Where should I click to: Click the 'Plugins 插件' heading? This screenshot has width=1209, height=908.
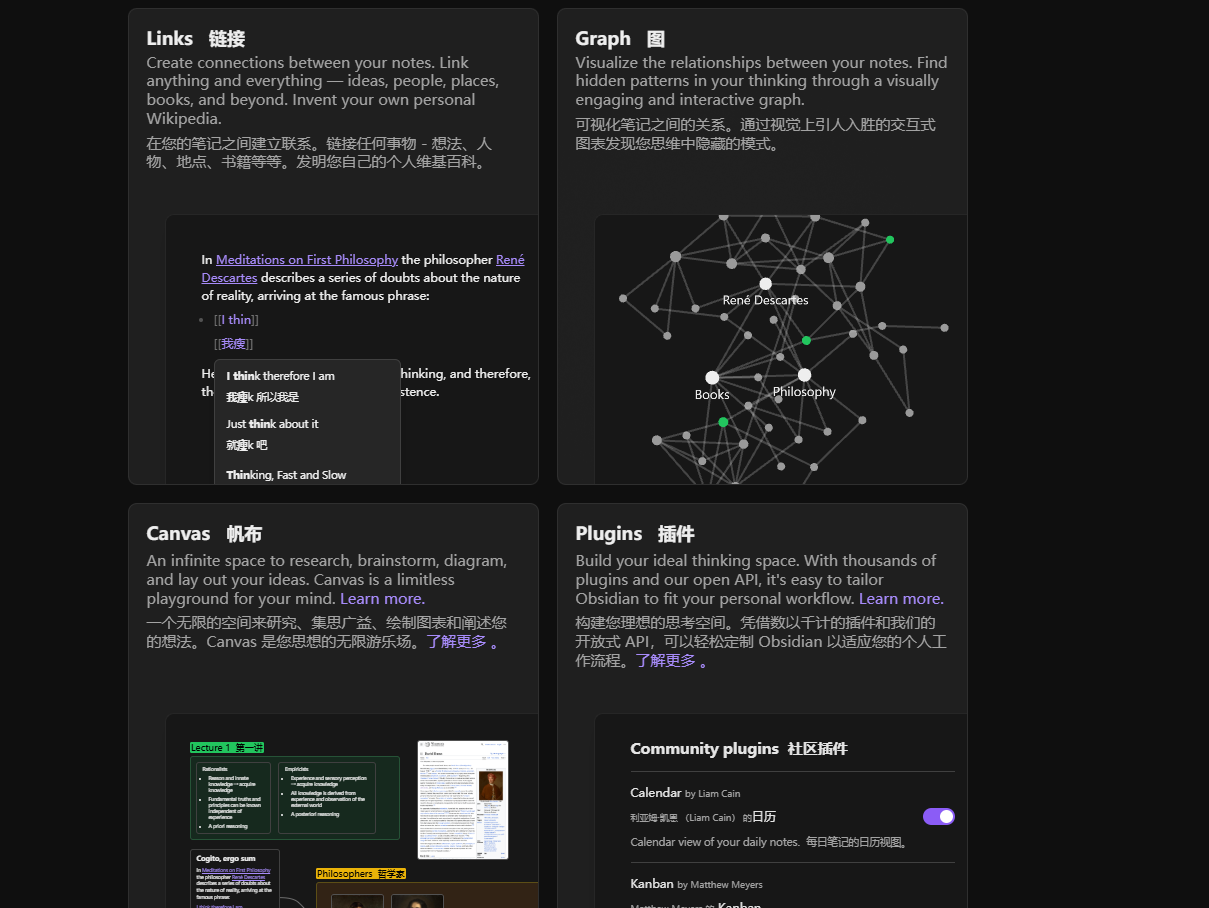tap(635, 534)
